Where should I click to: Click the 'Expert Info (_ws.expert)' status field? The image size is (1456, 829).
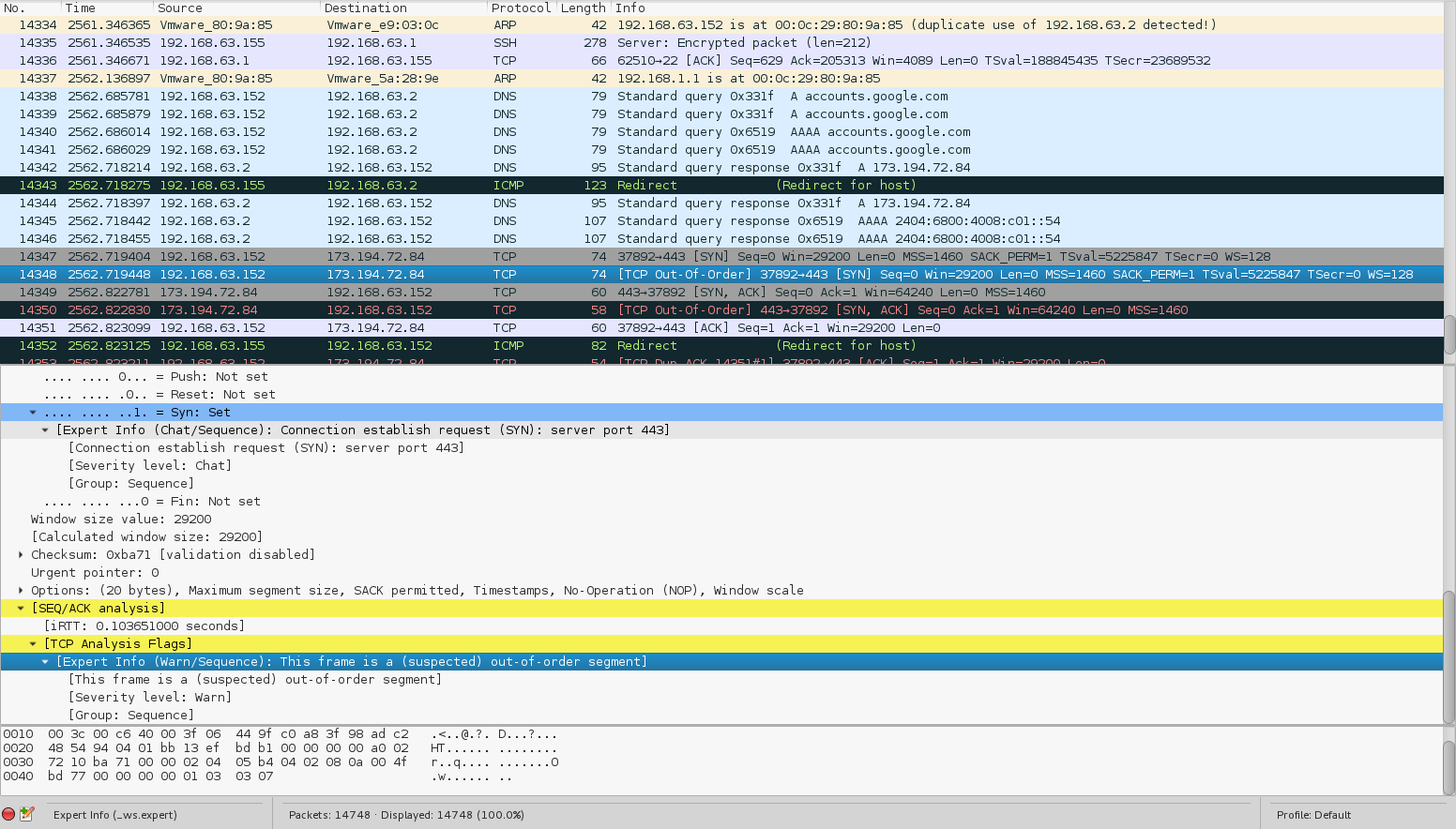tap(115, 815)
